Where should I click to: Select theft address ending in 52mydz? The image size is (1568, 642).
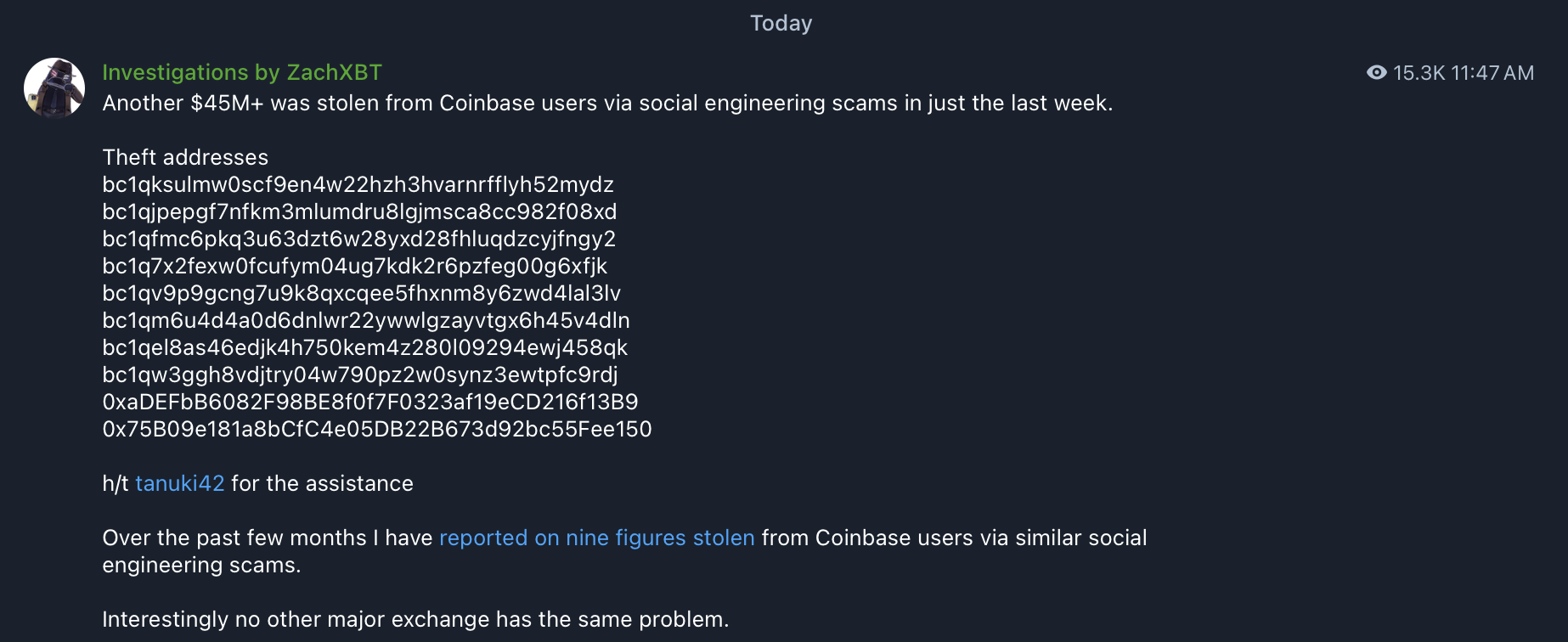click(x=358, y=184)
